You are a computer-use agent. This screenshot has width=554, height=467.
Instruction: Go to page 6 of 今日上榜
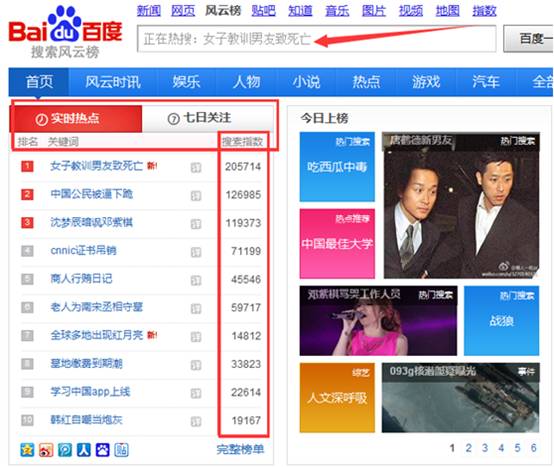534,448
